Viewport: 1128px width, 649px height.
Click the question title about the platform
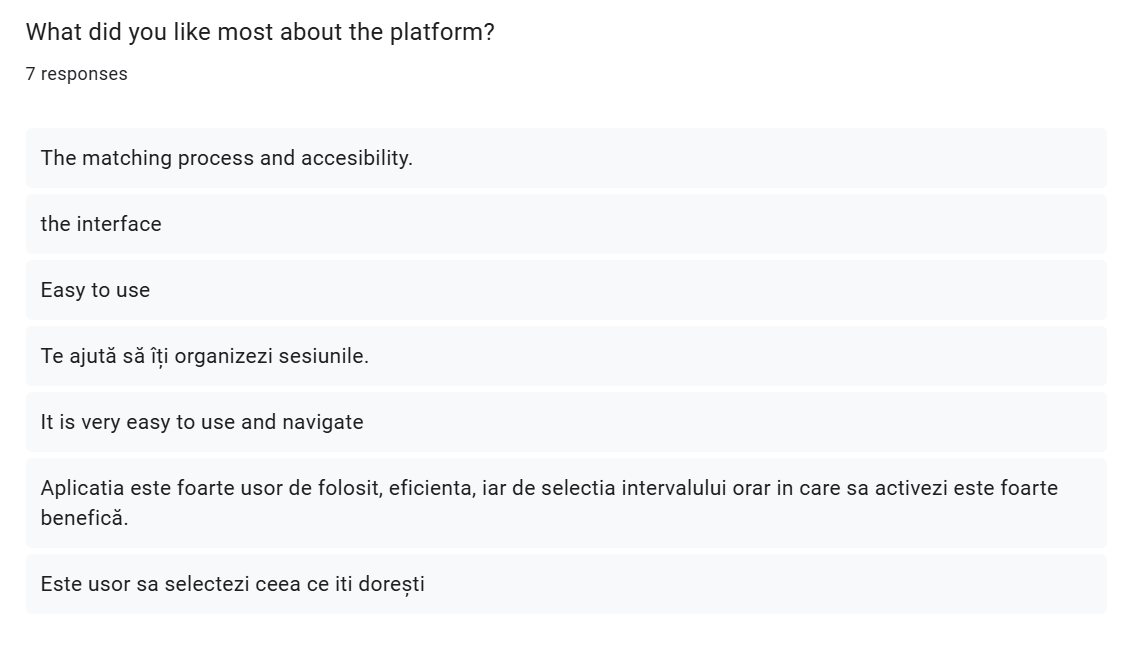tap(260, 32)
